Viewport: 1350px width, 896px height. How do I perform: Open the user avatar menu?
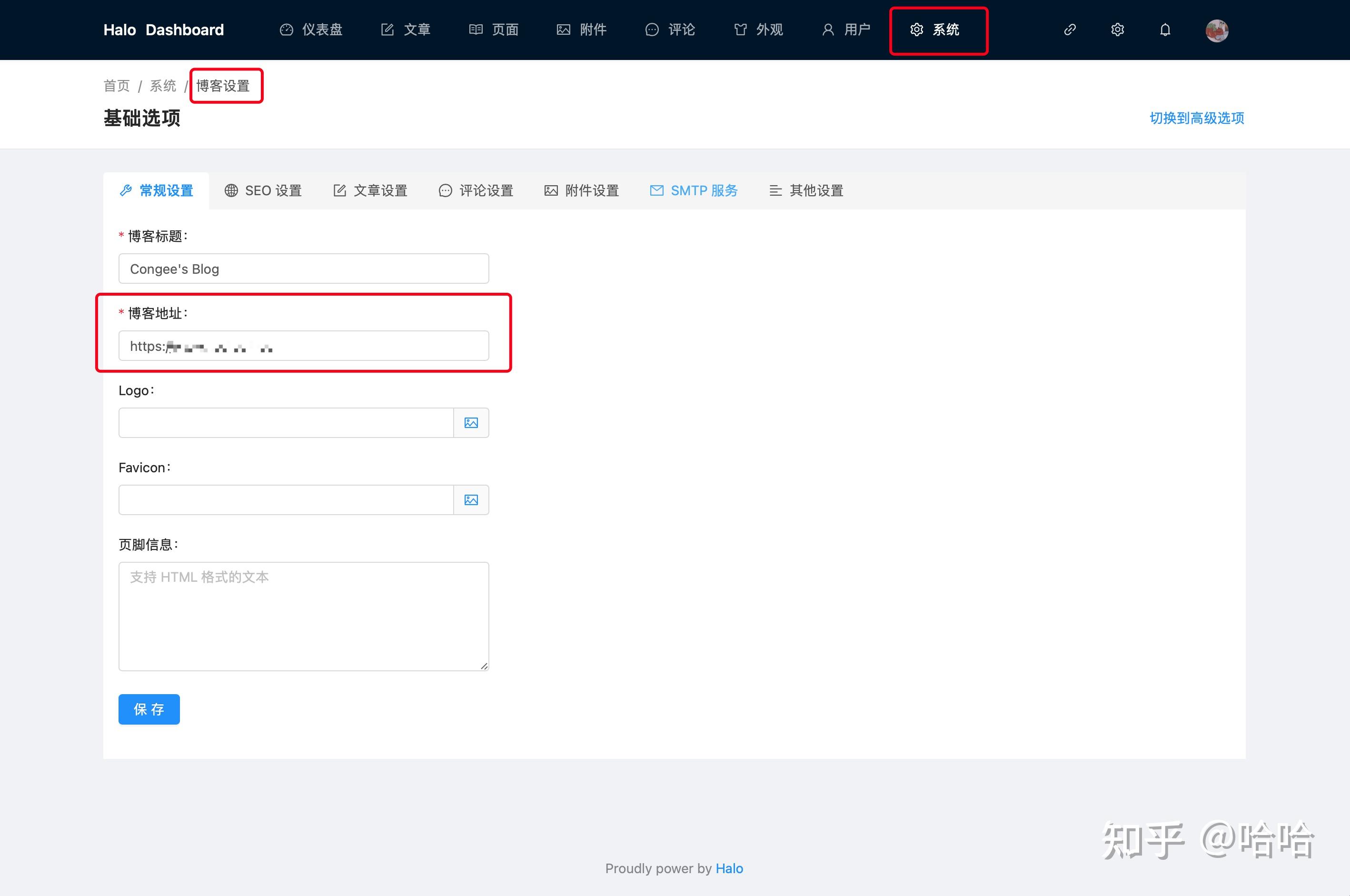1217,30
